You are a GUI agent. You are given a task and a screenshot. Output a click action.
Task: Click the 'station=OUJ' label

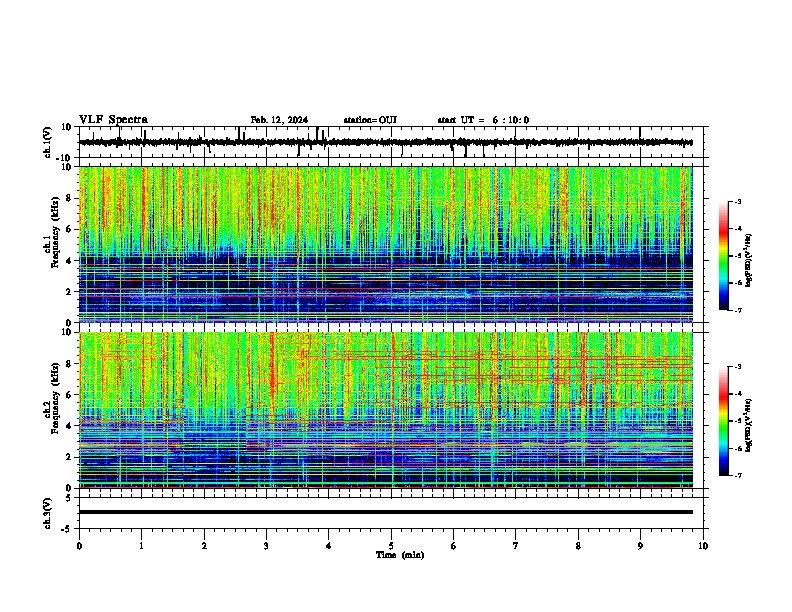click(x=370, y=120)
